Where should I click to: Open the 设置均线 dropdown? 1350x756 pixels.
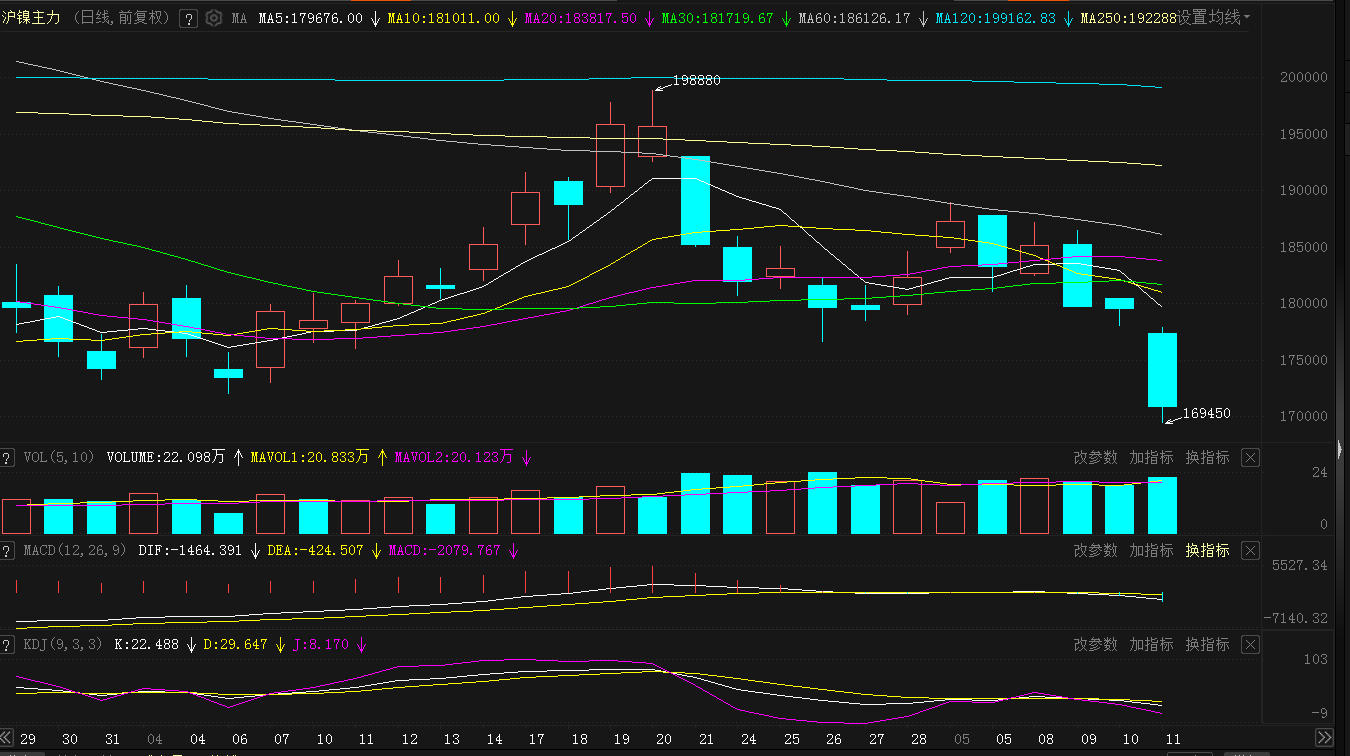[x=1214, y=18]
